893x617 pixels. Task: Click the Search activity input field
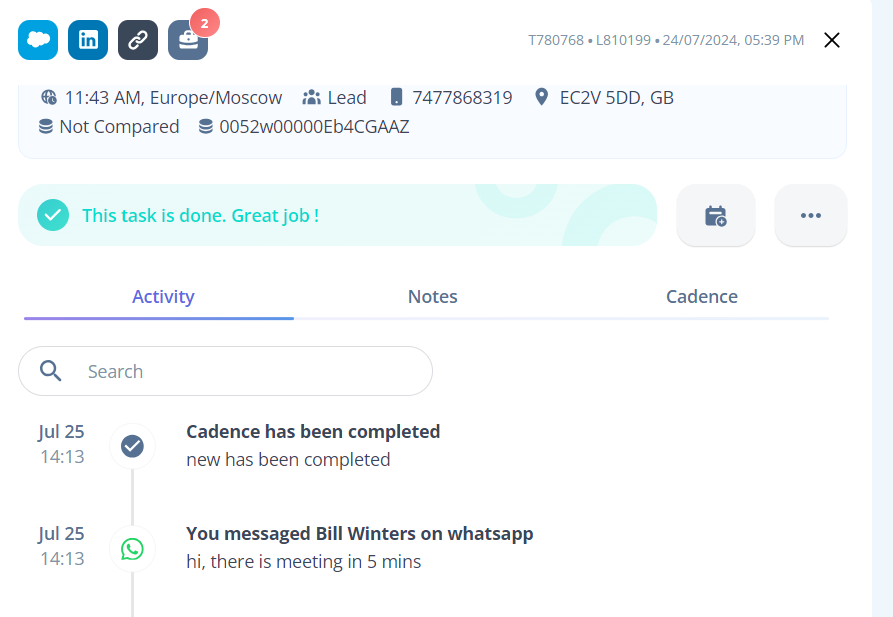226,371
